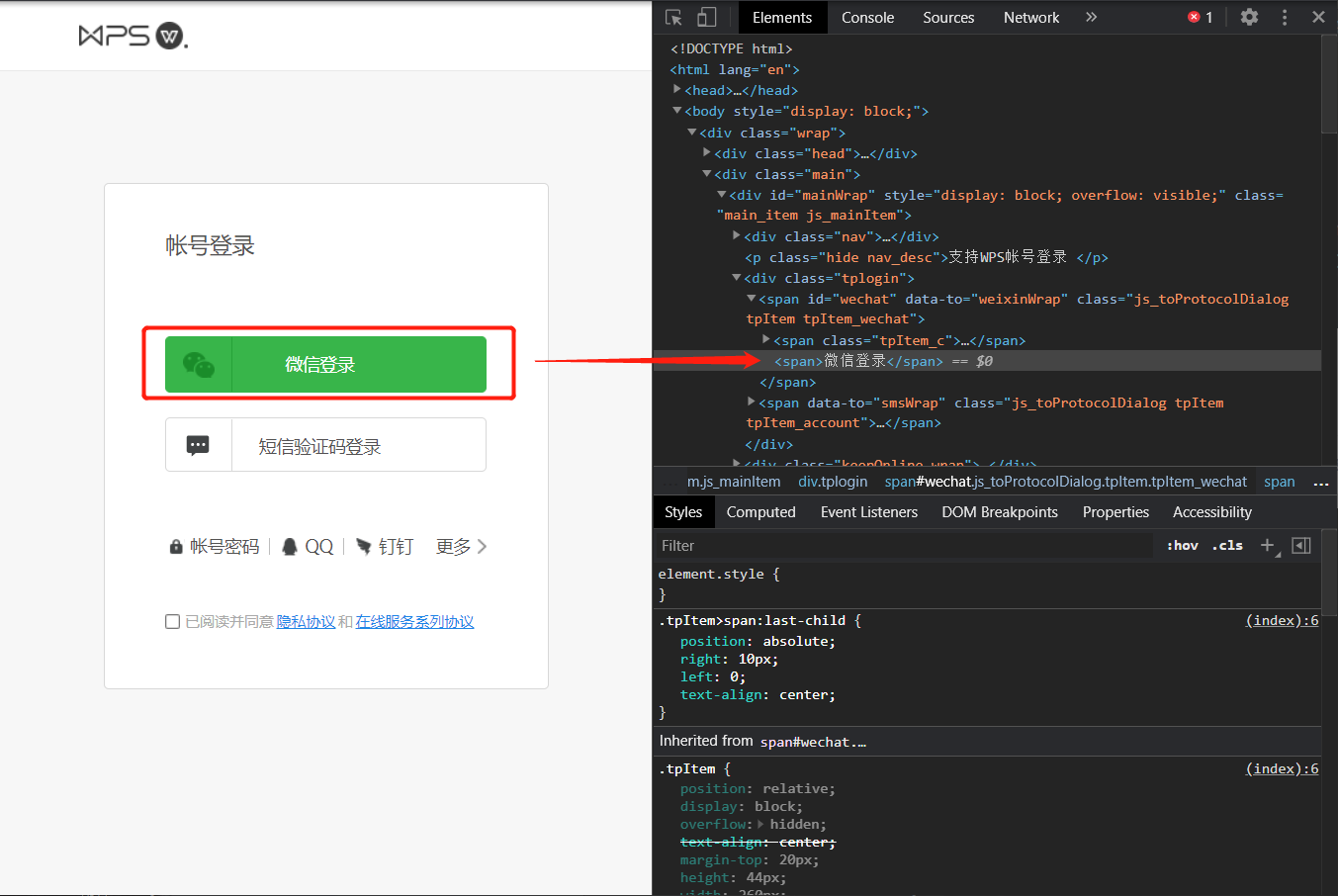Switch to the Console tab
The width and height of the screenshot is (1338, 896).
pos(867,17)
